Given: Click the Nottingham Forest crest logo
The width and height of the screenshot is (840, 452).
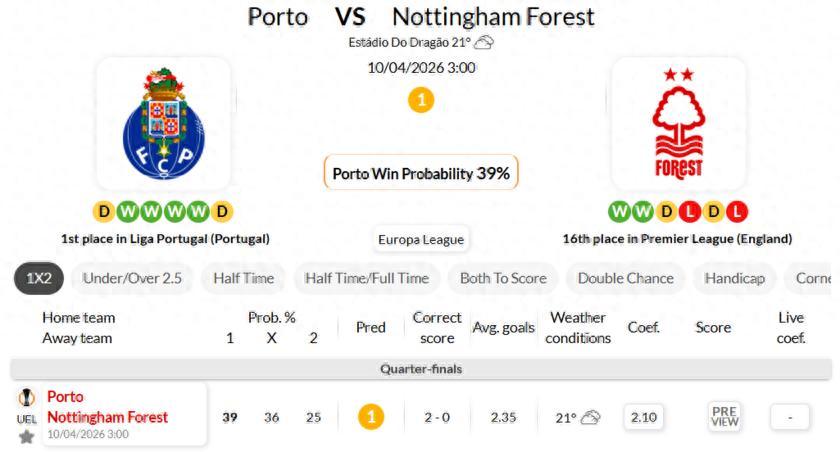Looking at the screenshot, I should pyautogui.click(x=678, y=125).
